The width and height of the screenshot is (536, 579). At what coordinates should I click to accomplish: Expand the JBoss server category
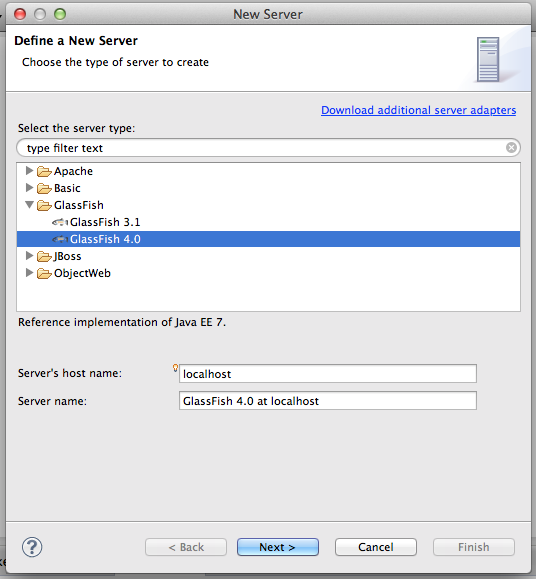point(30,256)
